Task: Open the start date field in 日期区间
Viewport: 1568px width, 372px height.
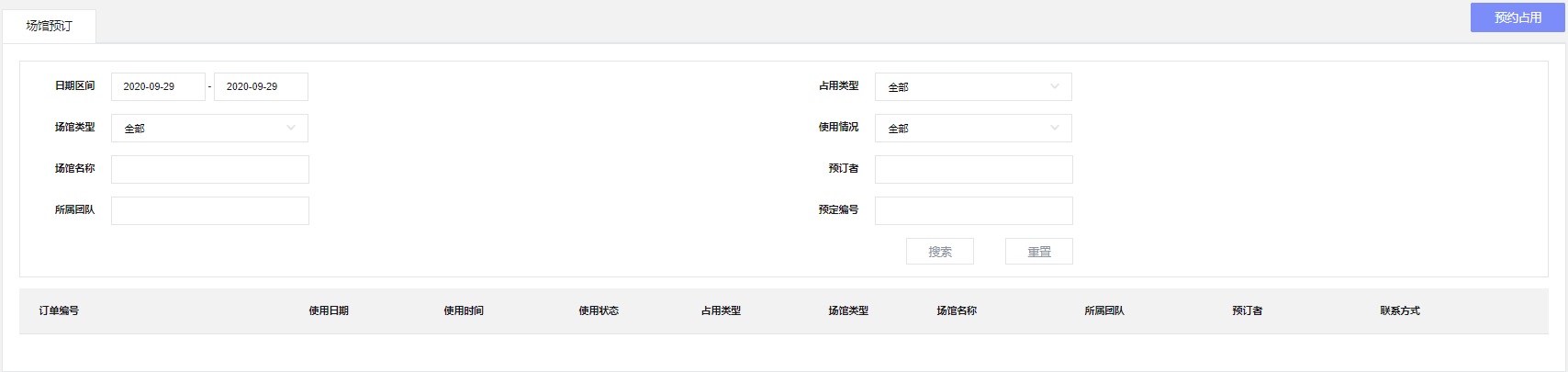Action: 158,86
